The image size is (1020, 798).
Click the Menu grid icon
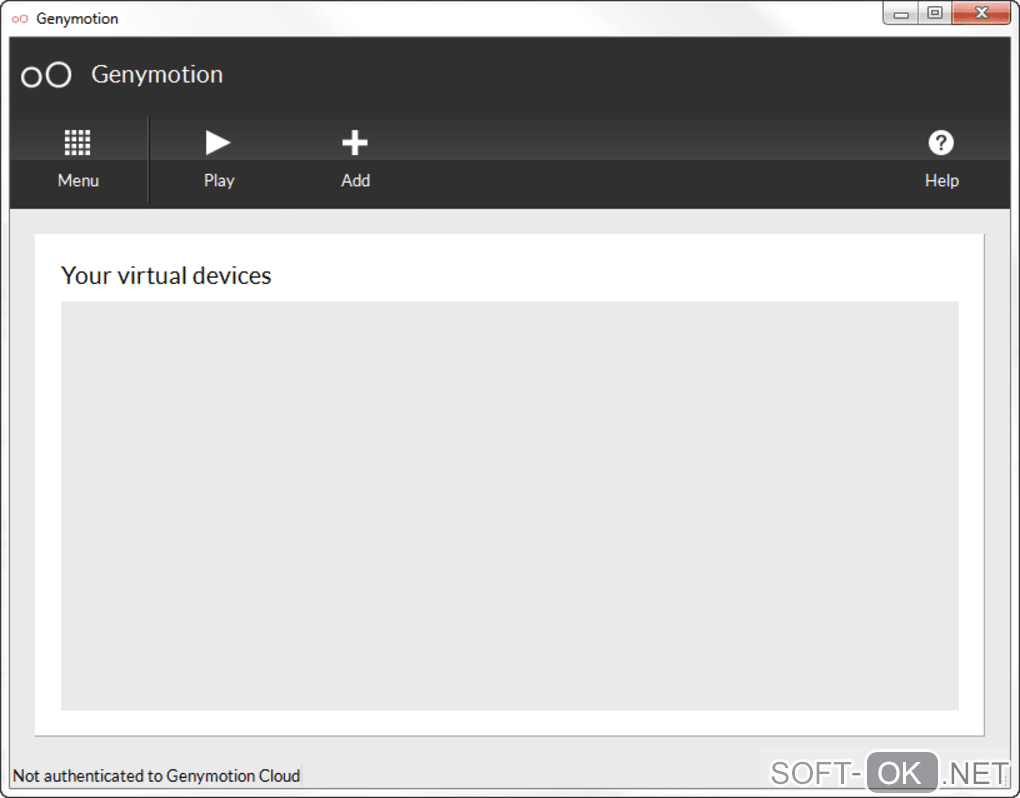tap(78, 143)
